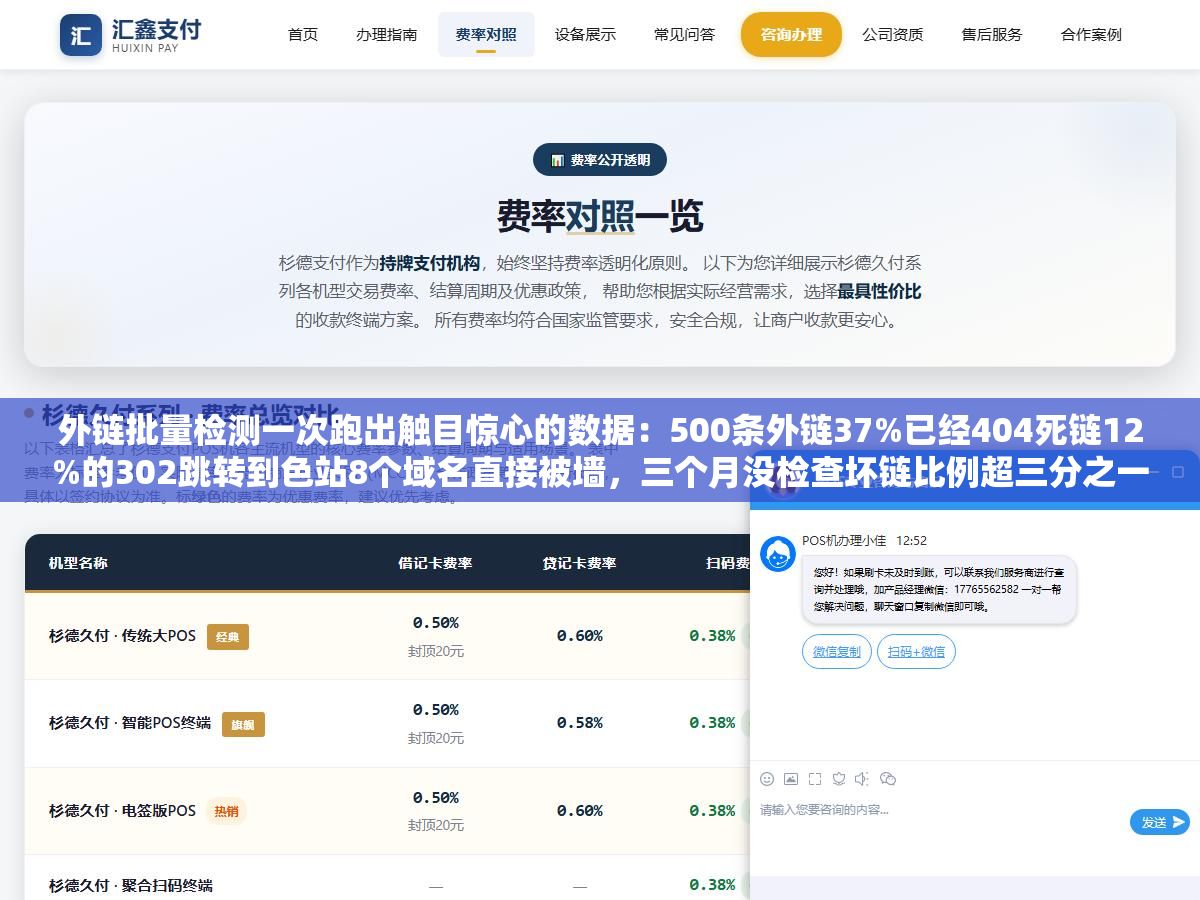Viewport: 1200px width, 900px height.
Task: Open the 常见问答 nav item
Action: [685, 34]
